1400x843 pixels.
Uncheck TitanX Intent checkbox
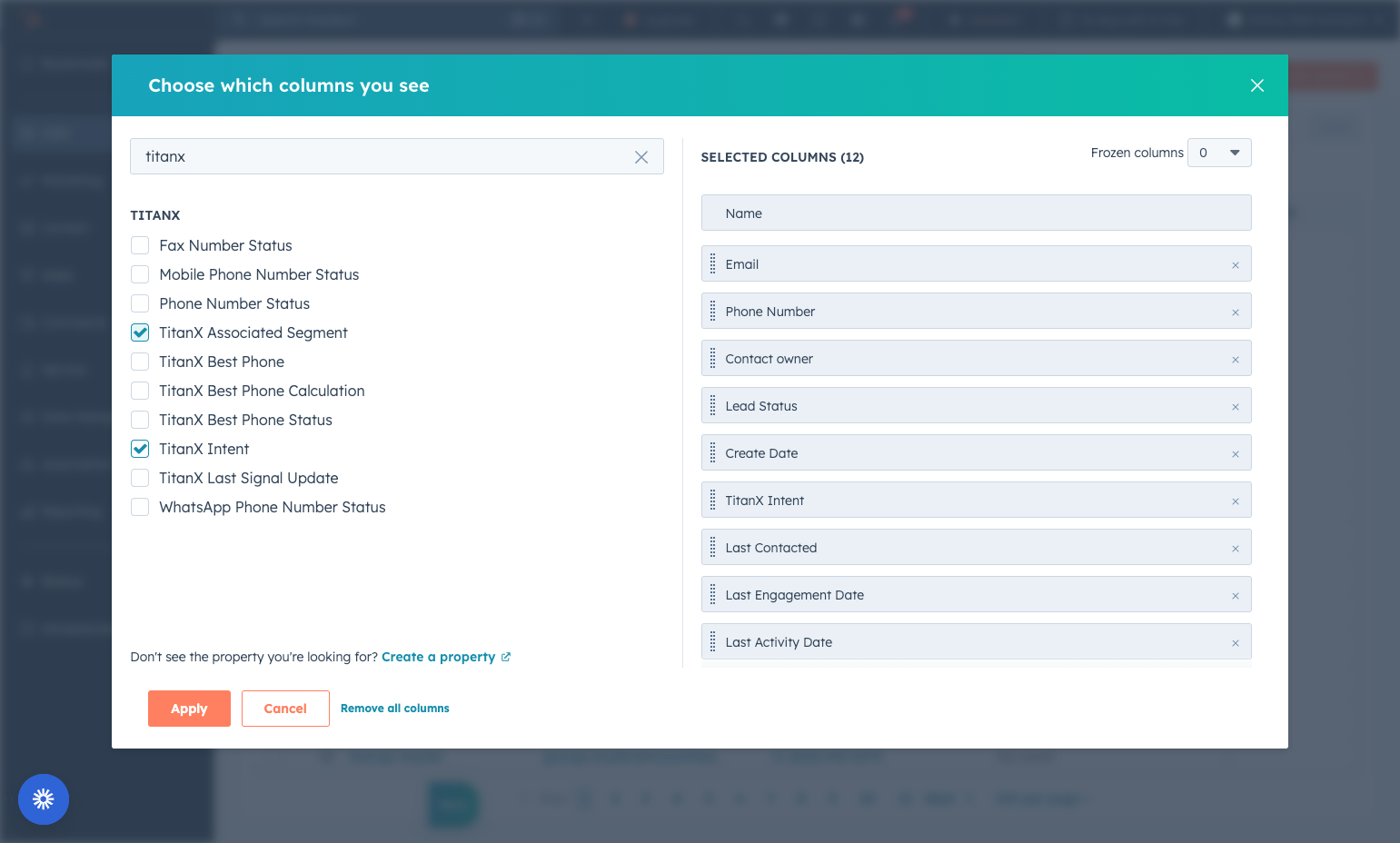(x=140, y=449)
